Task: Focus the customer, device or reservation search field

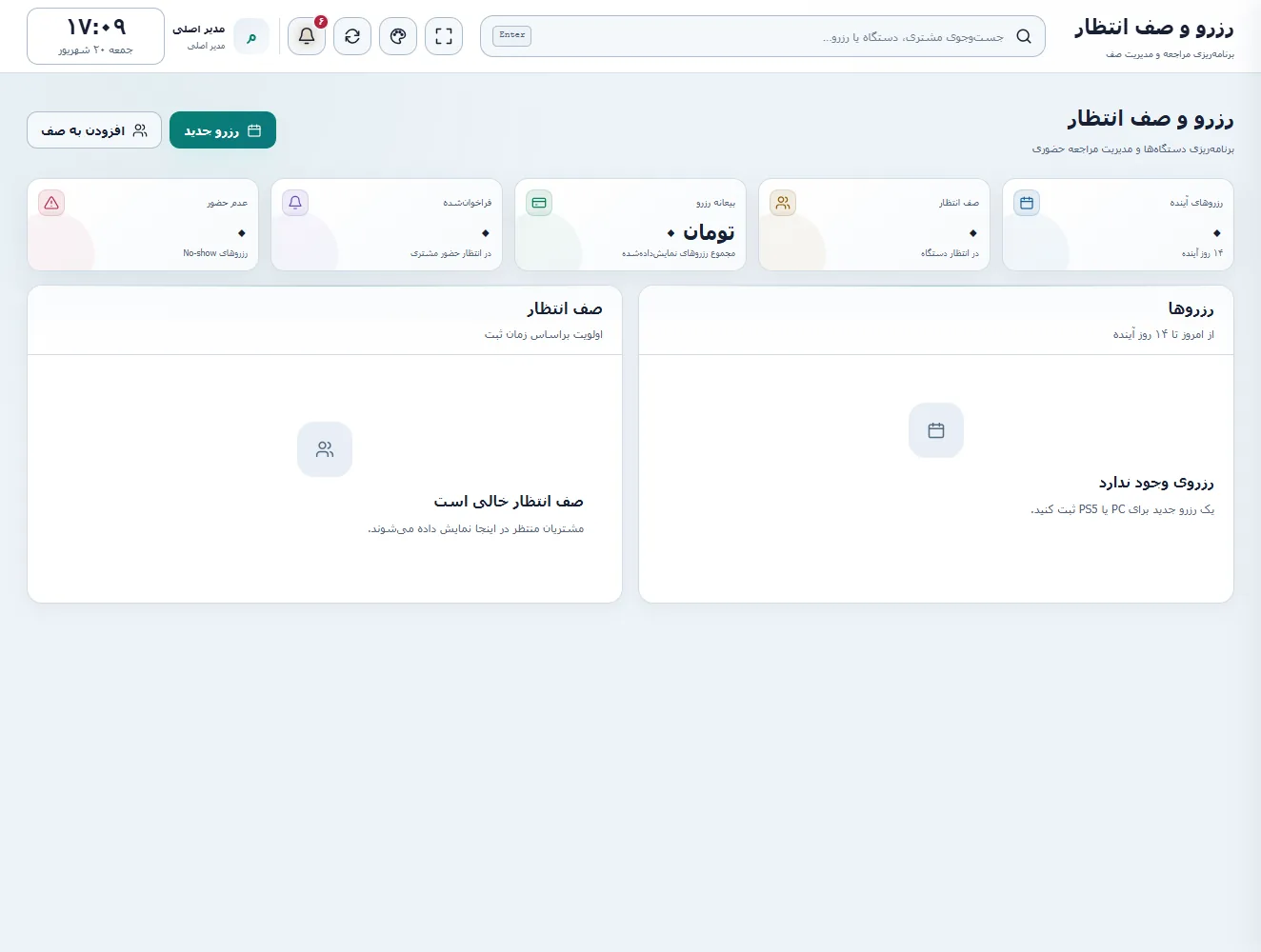Action: pos(762,36)
